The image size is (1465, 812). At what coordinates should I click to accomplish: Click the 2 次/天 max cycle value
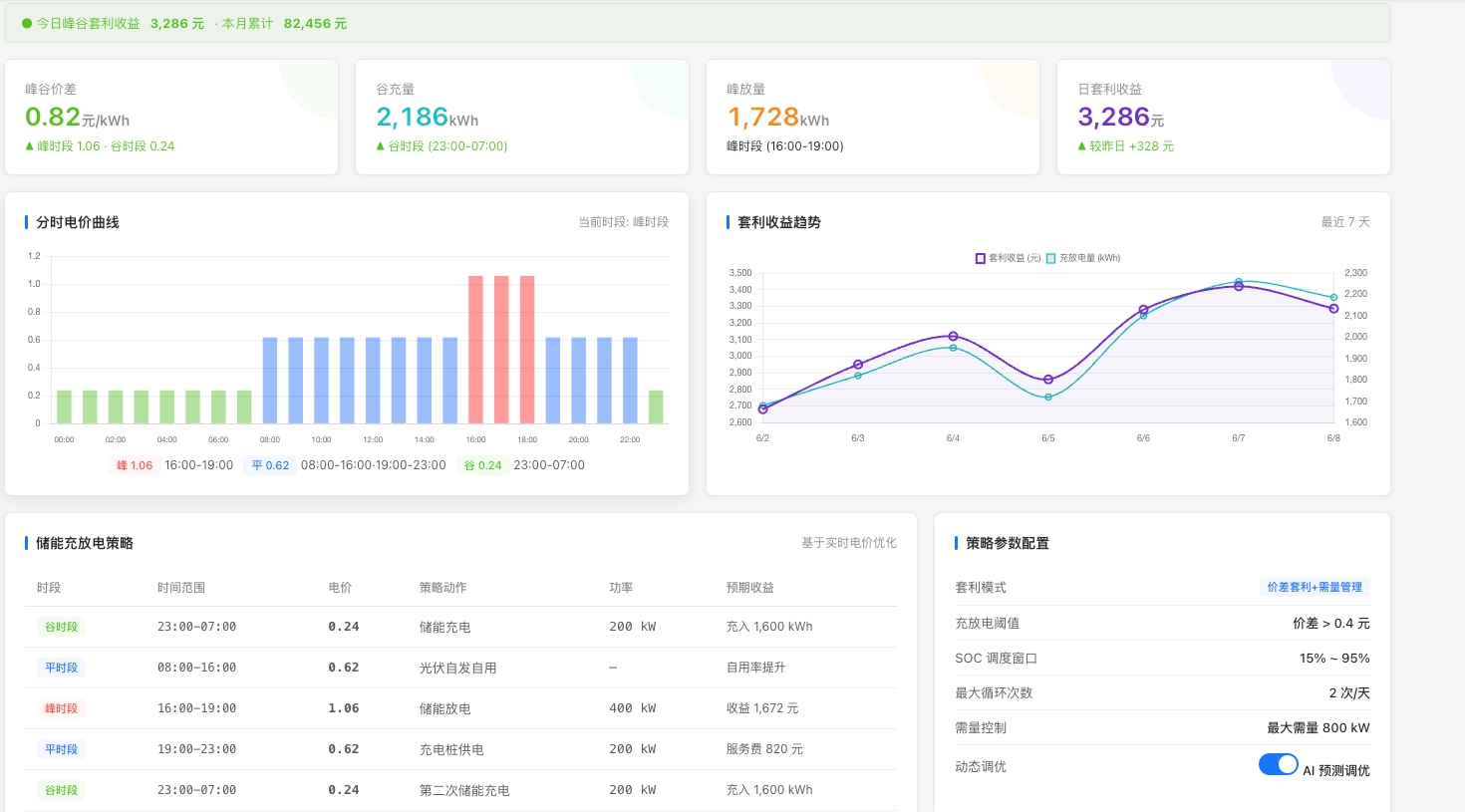[1349, 693]
